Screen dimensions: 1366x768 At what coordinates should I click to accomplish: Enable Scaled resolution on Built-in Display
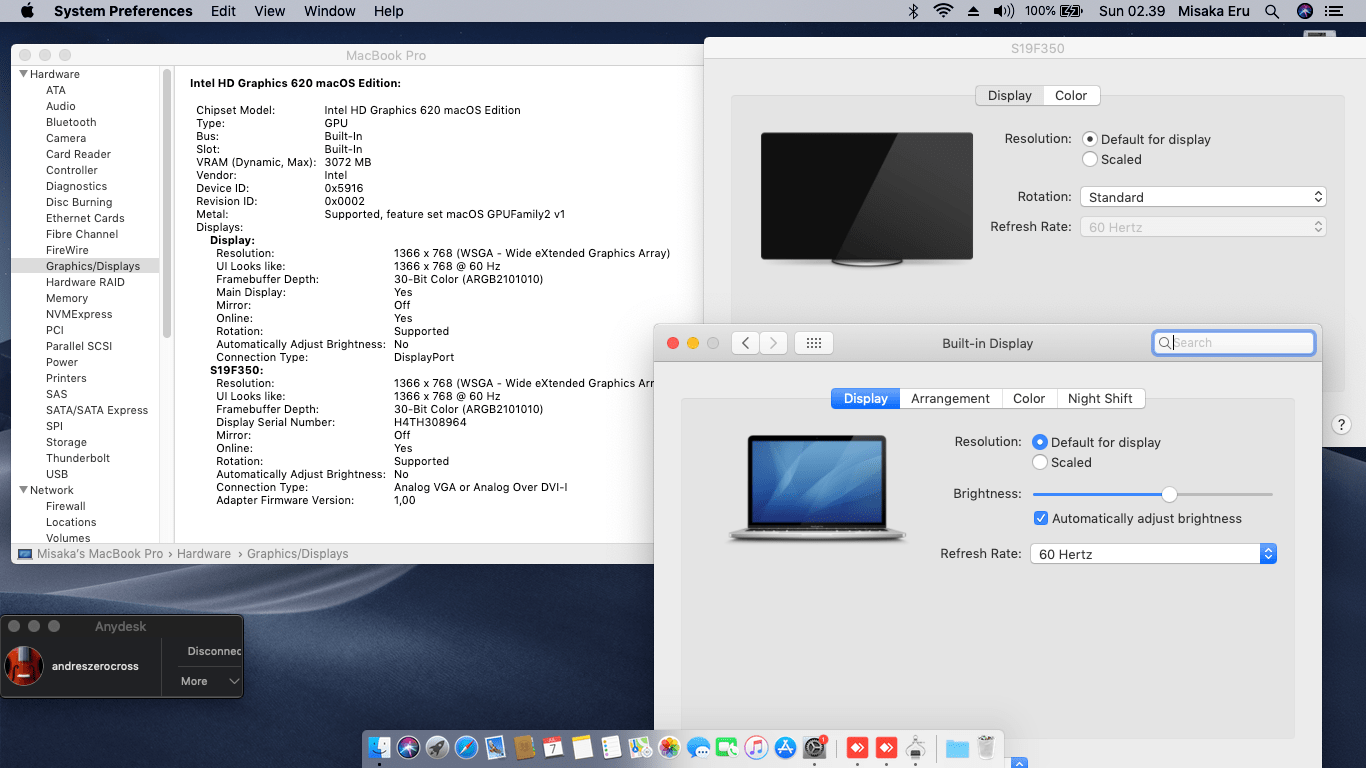click(x=1040, y=462)
